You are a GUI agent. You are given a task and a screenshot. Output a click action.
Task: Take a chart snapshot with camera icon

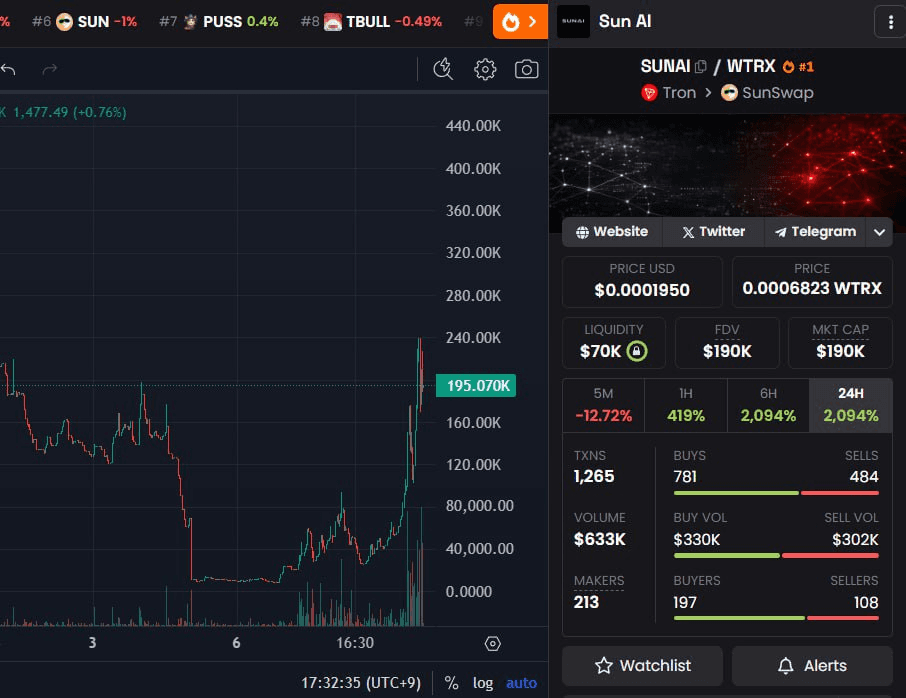pyautogui.click(x=526, y=69)
